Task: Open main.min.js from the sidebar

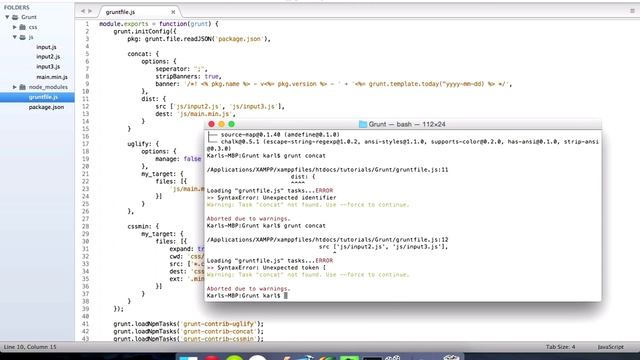Action: 52,77
